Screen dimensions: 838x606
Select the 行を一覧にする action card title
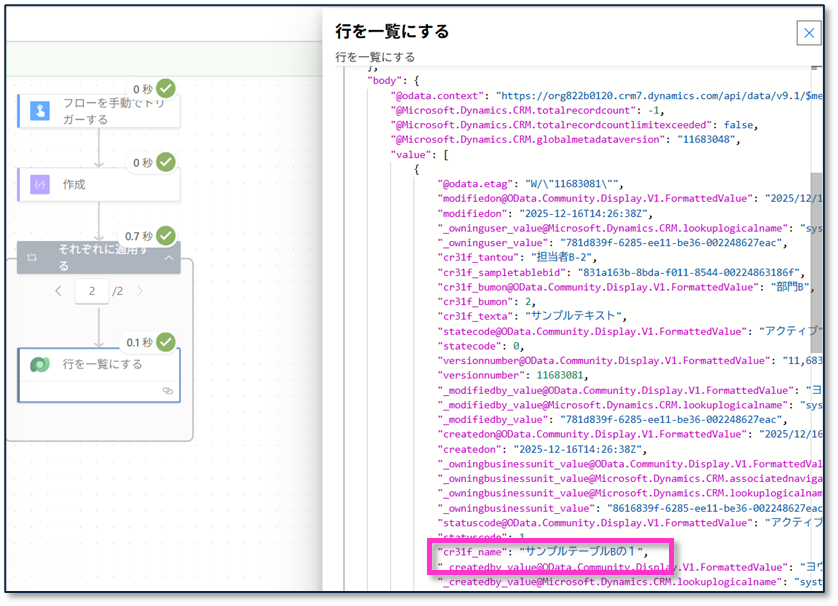tap(102, 364)
